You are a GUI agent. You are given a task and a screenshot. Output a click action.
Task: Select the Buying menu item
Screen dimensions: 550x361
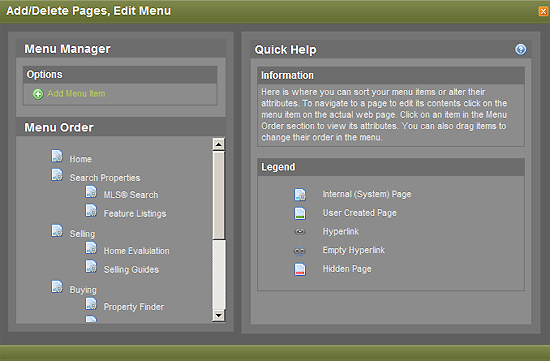pos(83,290)
